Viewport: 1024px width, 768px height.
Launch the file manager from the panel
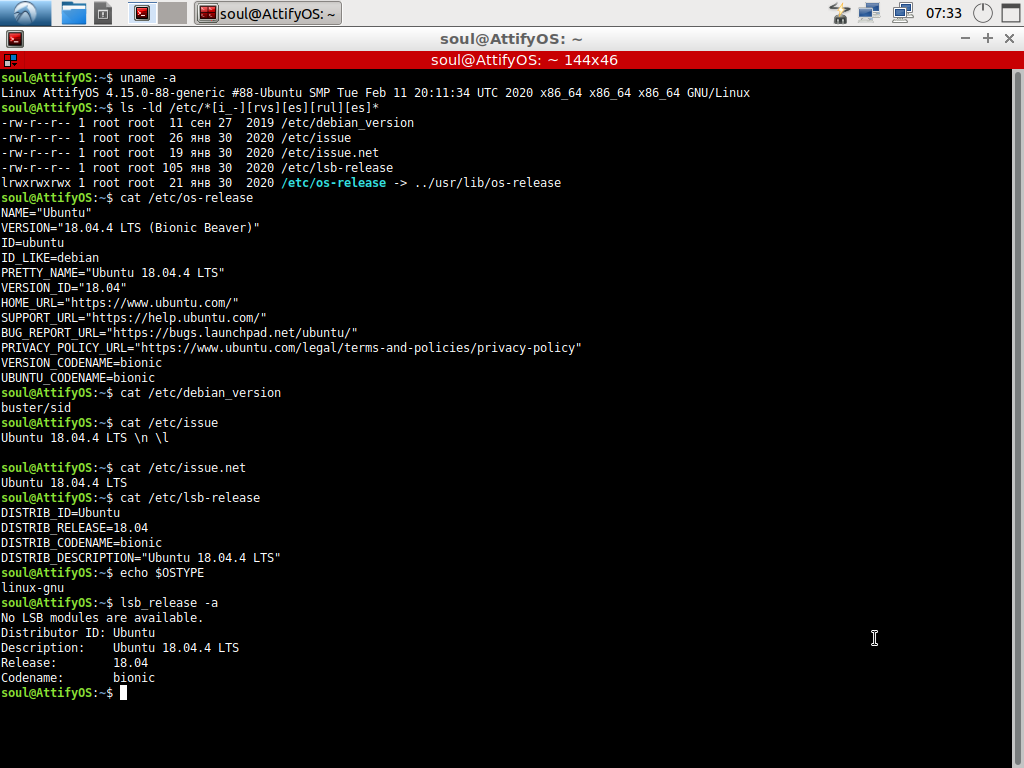pyautogui.click(x=73, y=13)
